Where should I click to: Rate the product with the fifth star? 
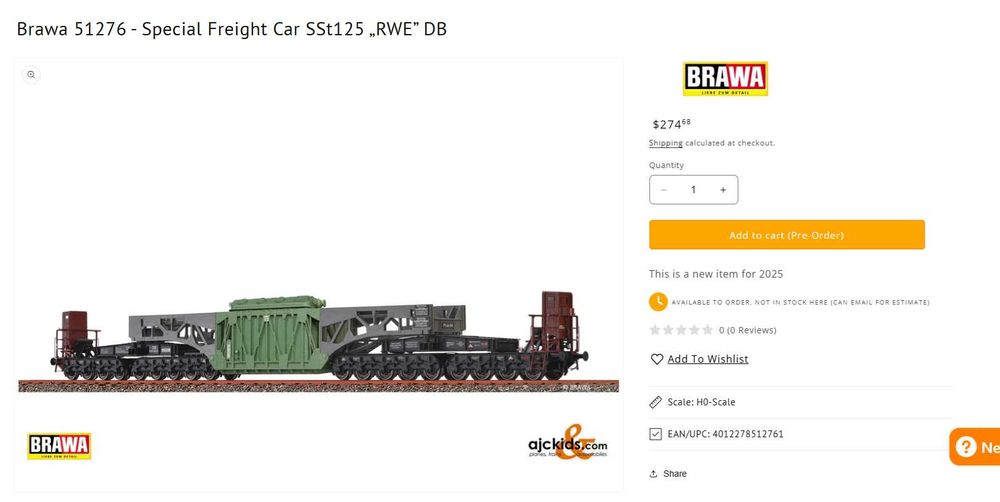707,330
